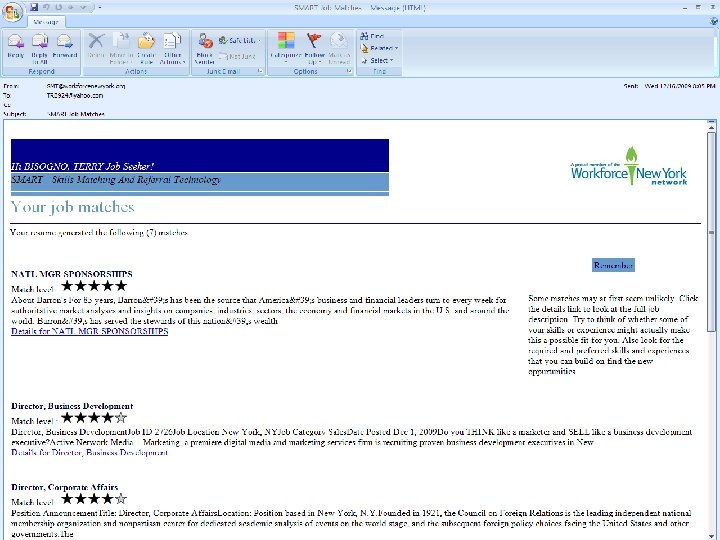Click sender address in From field

click(x=86, y=86)
